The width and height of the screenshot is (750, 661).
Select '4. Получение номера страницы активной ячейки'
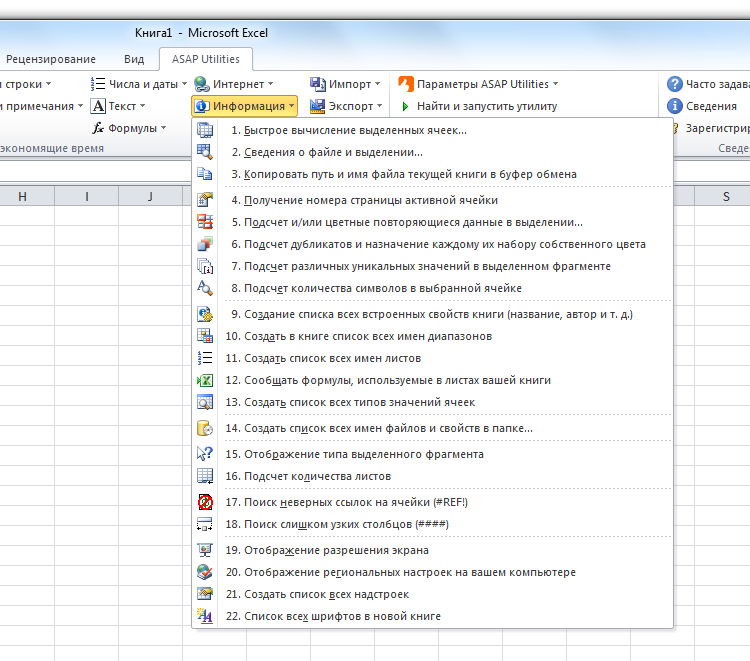[x=432, y=200]
